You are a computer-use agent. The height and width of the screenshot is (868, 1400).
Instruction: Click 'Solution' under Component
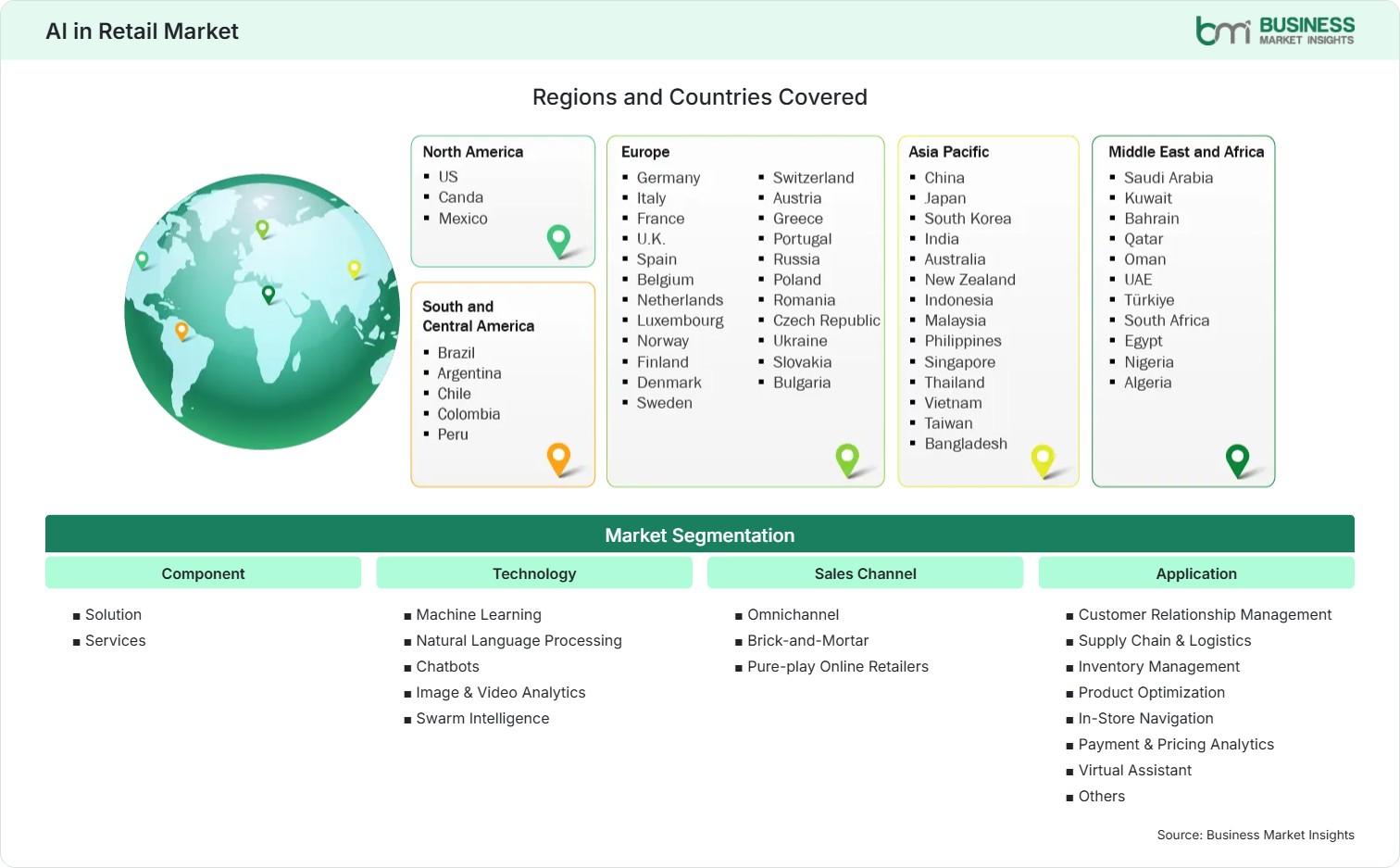pyautogui.click(x=113, y=614)
